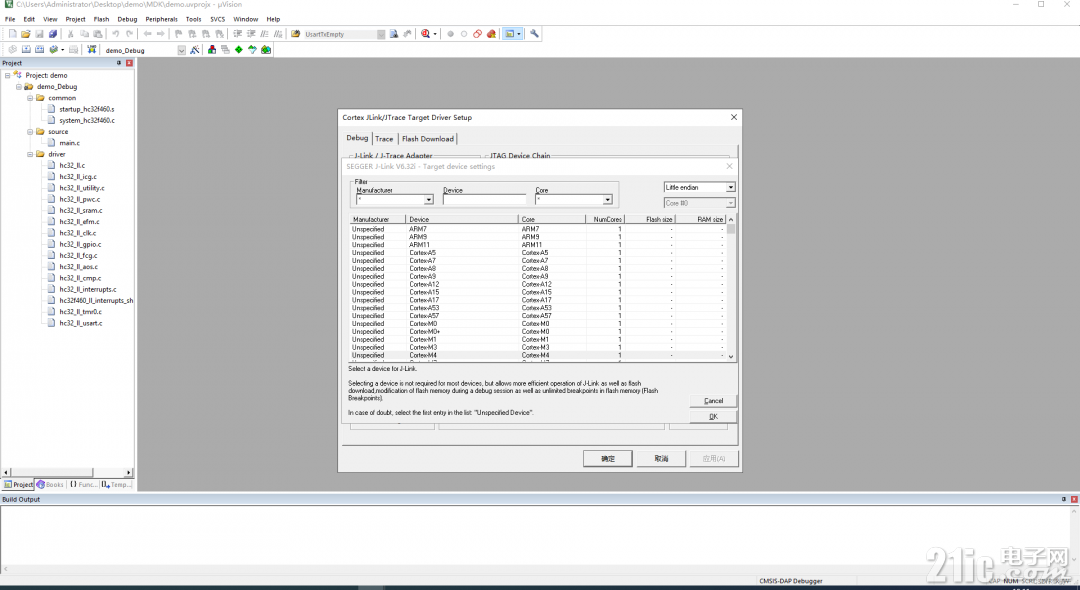The width and height of the screenshot is (1080, 590).
Task: Sort by the Flash size column header
Action: click(650, 219)
